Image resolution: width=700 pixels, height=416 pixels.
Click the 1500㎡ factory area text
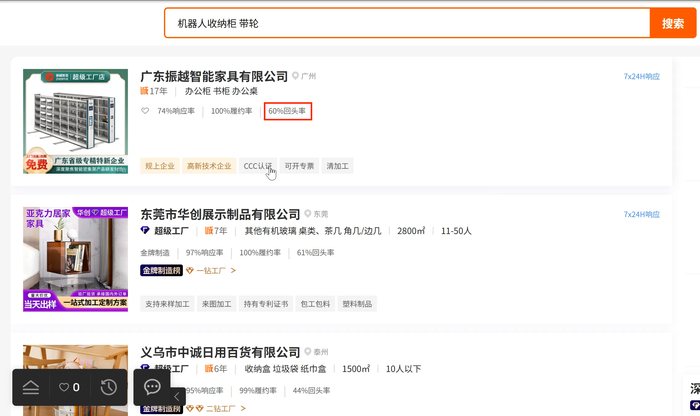pos(356,369)
